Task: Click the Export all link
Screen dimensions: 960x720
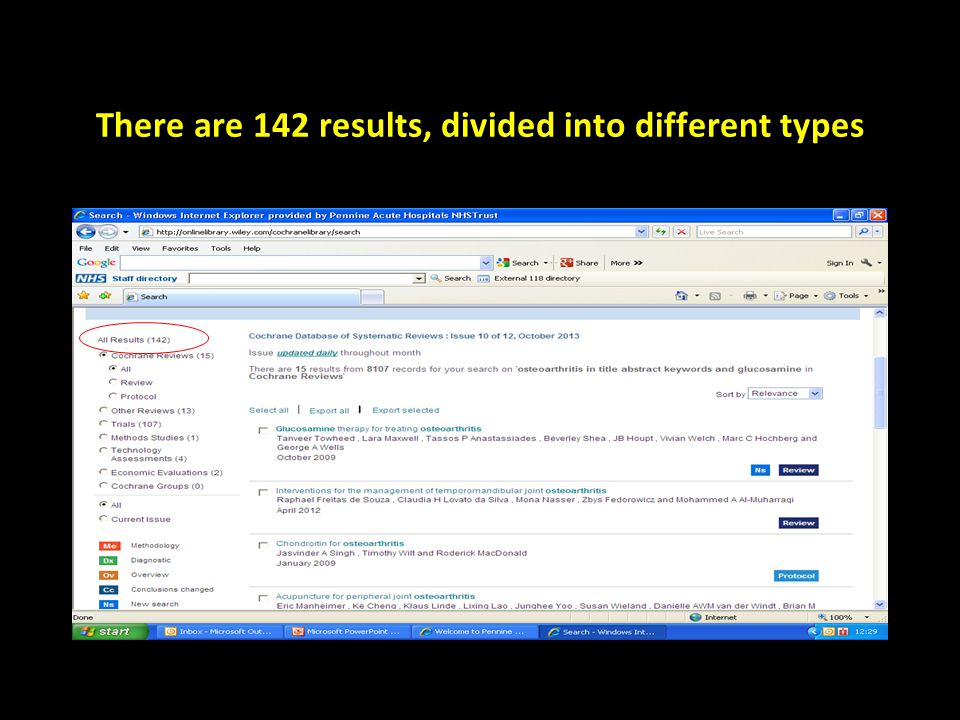Action: tap(329, 410)
